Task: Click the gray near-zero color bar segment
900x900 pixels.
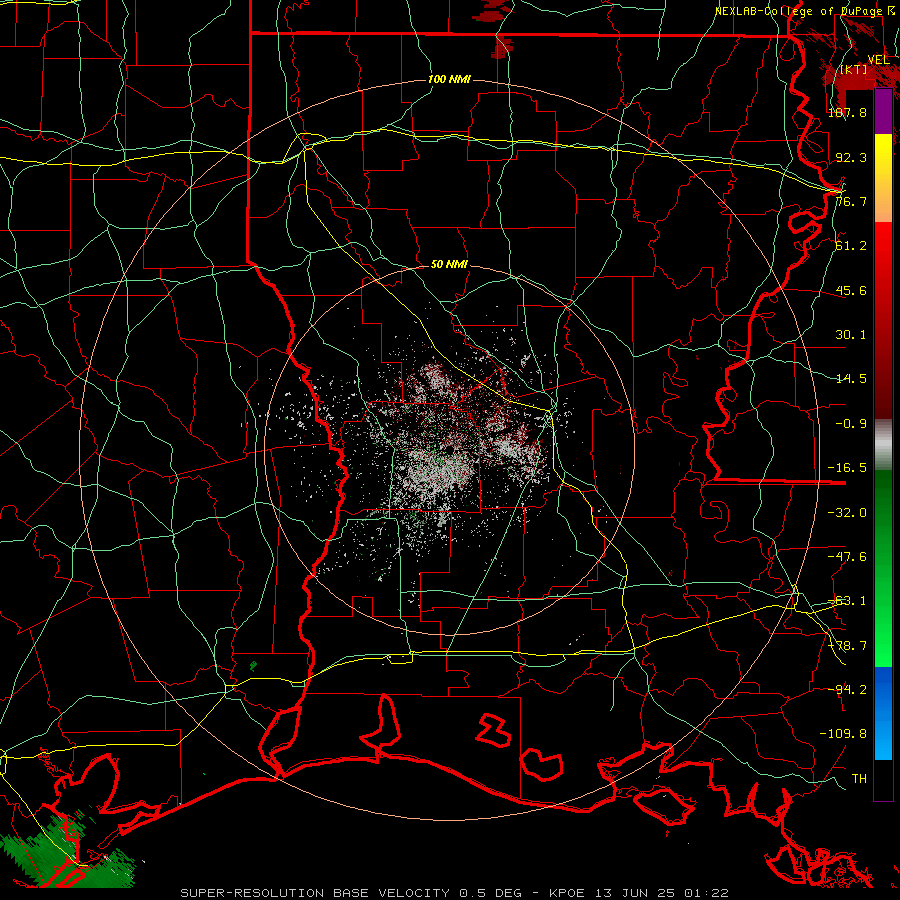Action: coord(883,445)
